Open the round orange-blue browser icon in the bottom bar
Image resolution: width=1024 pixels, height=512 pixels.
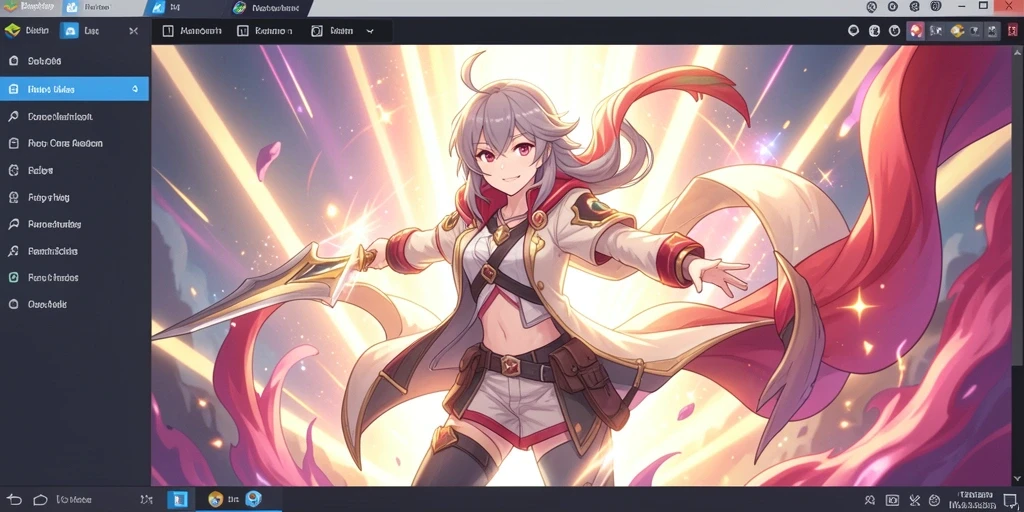(x=216, y=500)
